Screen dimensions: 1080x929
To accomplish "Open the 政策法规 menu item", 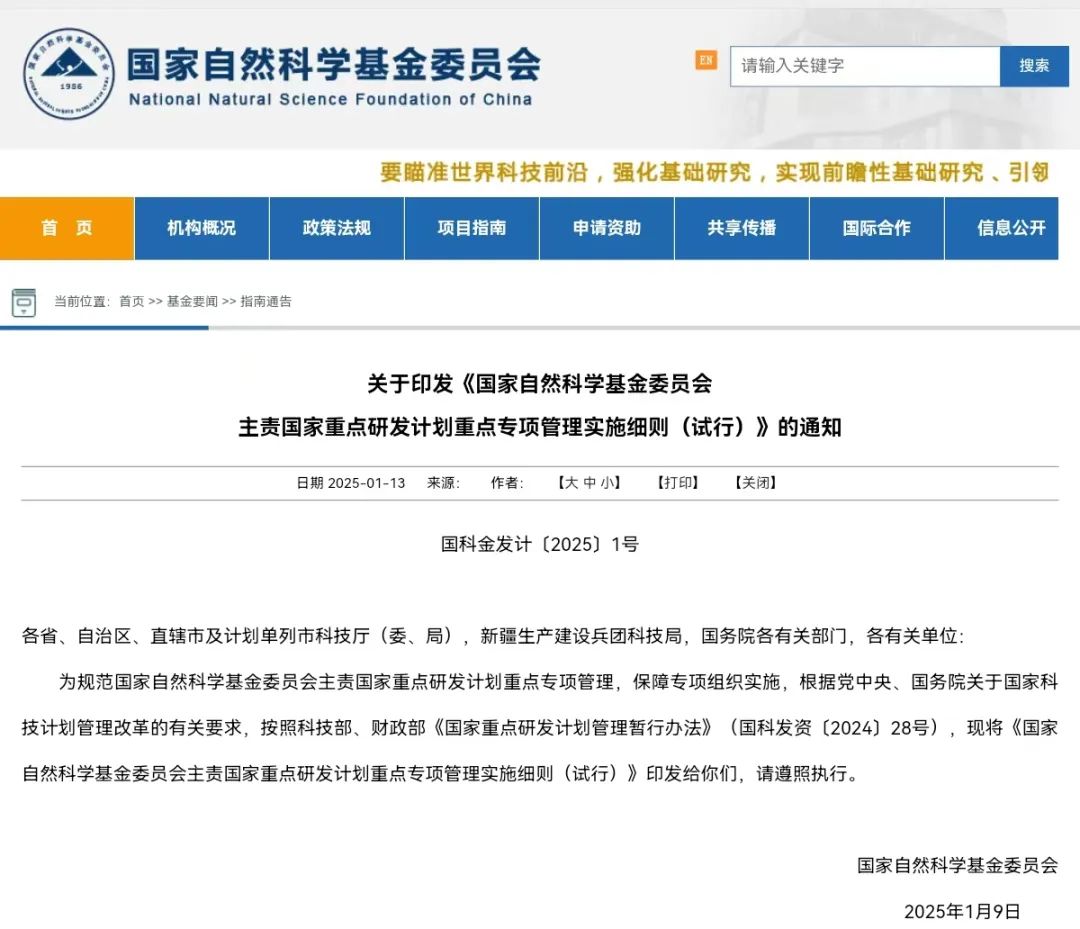I will click(x=337, y=228).
